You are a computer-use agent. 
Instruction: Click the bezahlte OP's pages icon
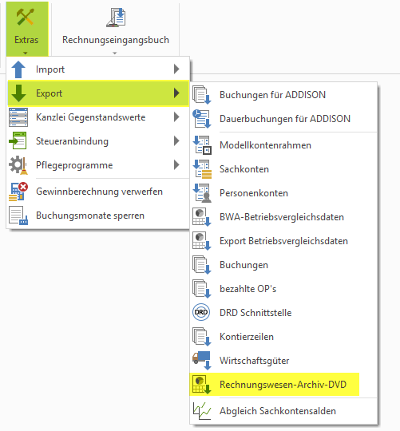(x=202, y=289)
